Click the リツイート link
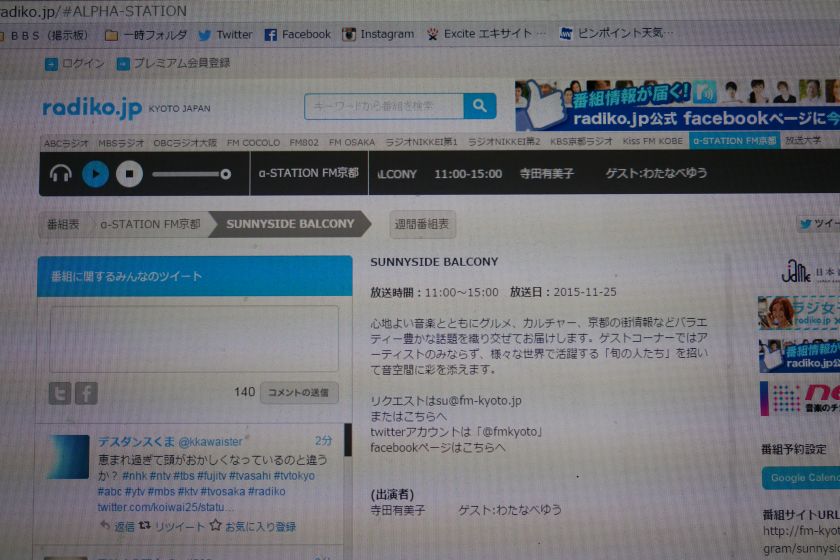The width and height of the screenshot is (840, 560). tap(172, 527)
